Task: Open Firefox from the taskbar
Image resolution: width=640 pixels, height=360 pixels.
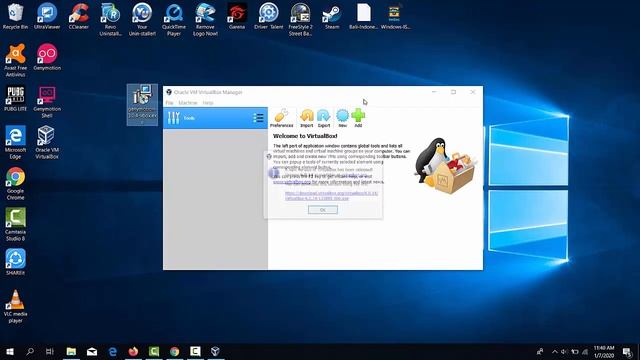Action: coord(133,351)
